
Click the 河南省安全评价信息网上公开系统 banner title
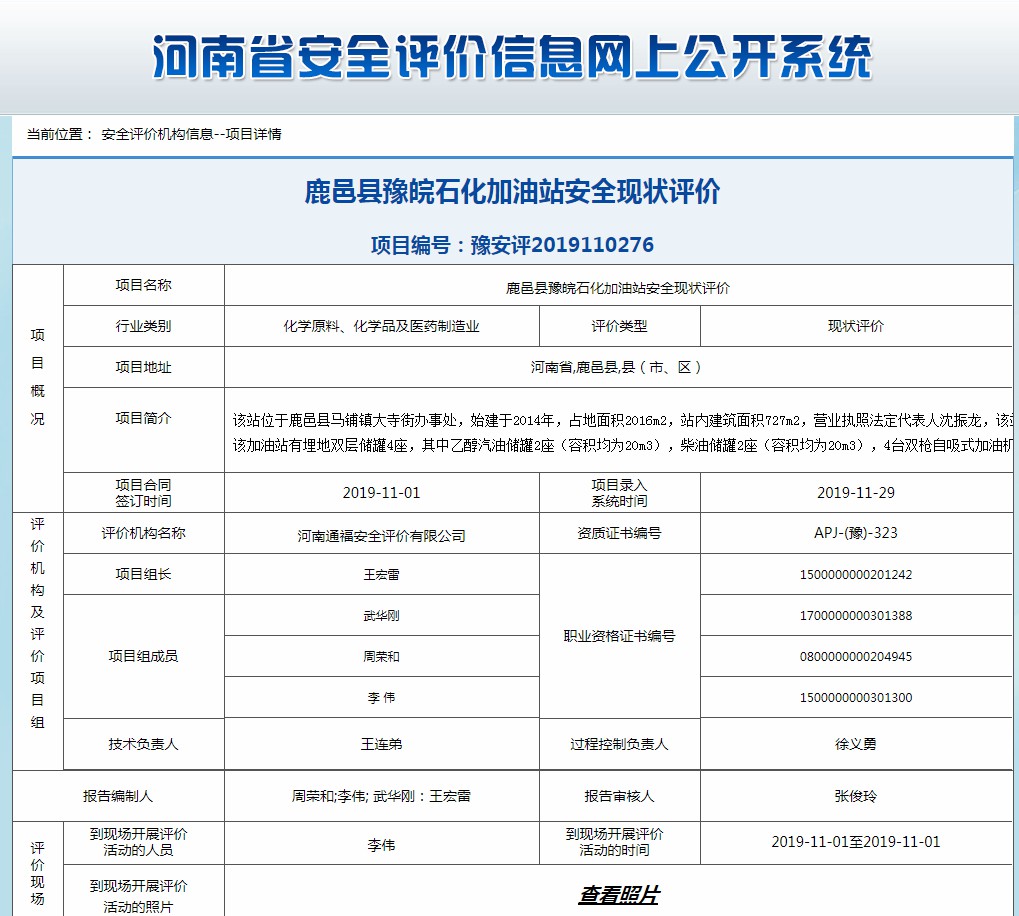[x=512, y=57]
